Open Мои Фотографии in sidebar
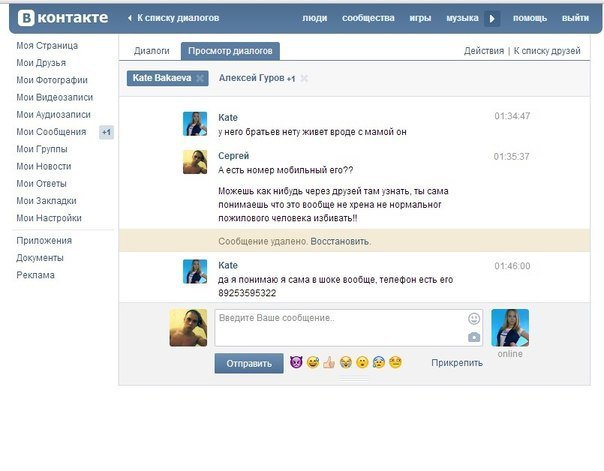The height and width of the screenshot is (471, 604). pos(52,80)
